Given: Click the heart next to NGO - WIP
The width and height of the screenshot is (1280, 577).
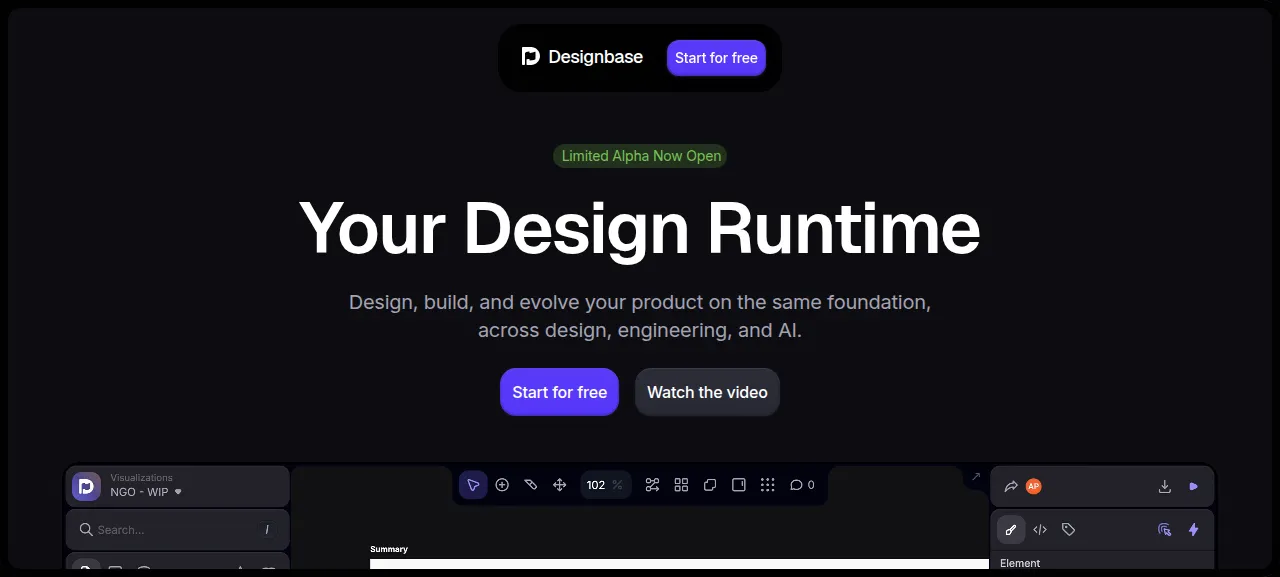Looking at the screenshot, I should pos(178,492).
